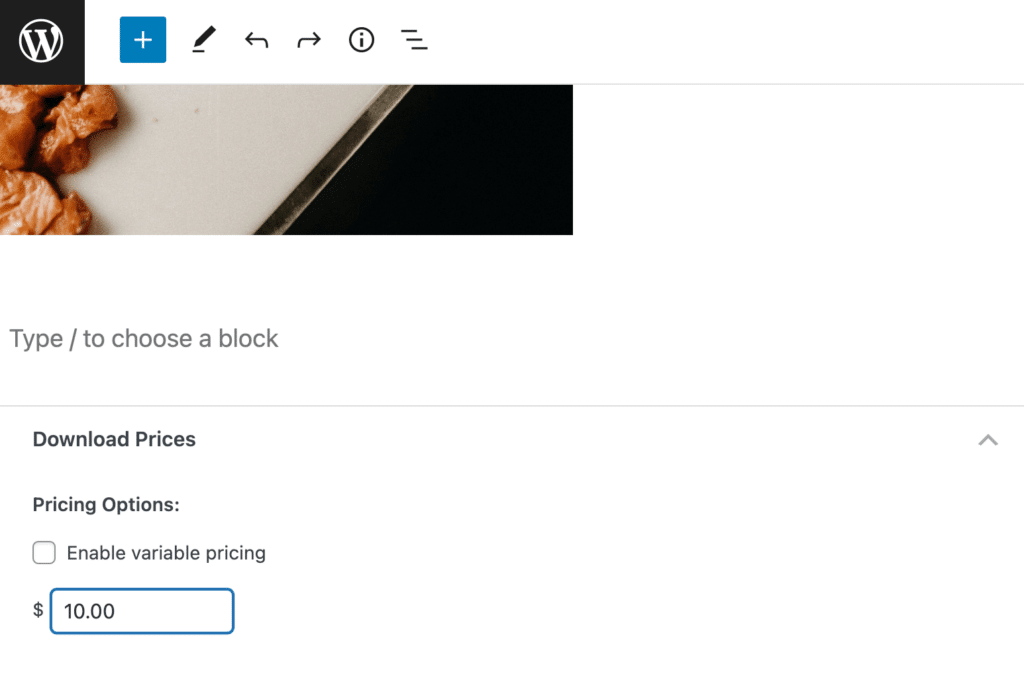Click the WordPress logo icon
The width and height of the screenshot is (1024, 682).
pyautogui.click(x=41, y=41)
